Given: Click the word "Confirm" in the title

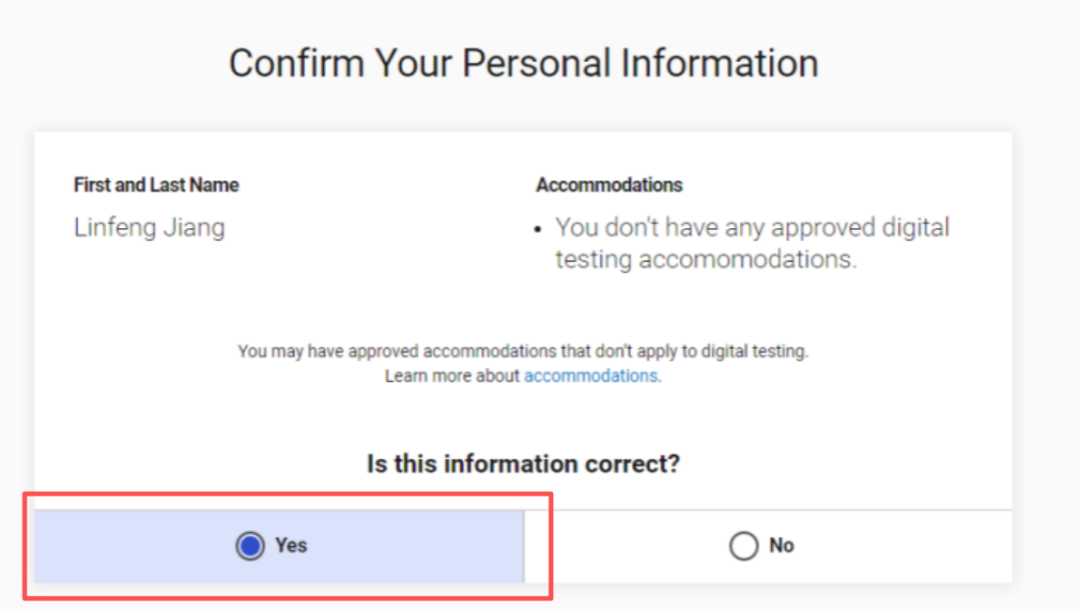Looking at the screenshot, I should tap(296, 63).
